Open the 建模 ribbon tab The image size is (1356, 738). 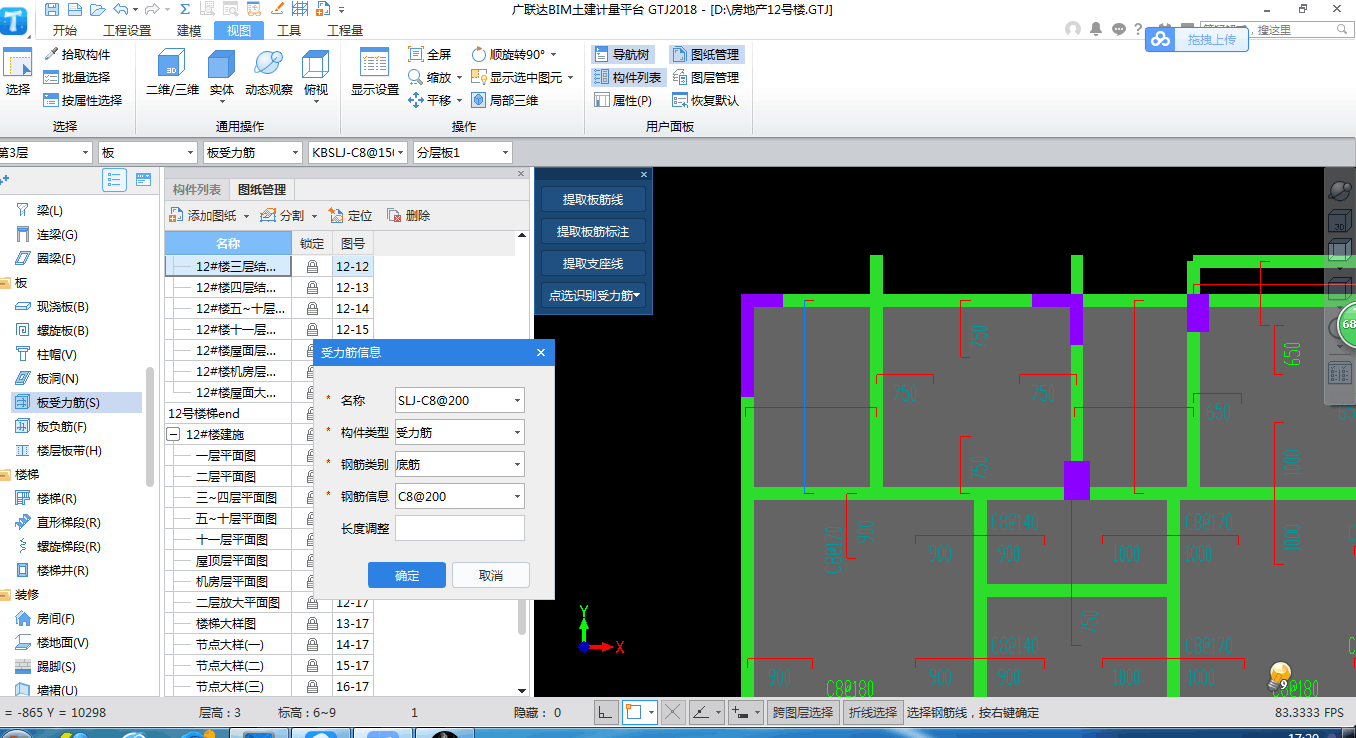[189, 31]
